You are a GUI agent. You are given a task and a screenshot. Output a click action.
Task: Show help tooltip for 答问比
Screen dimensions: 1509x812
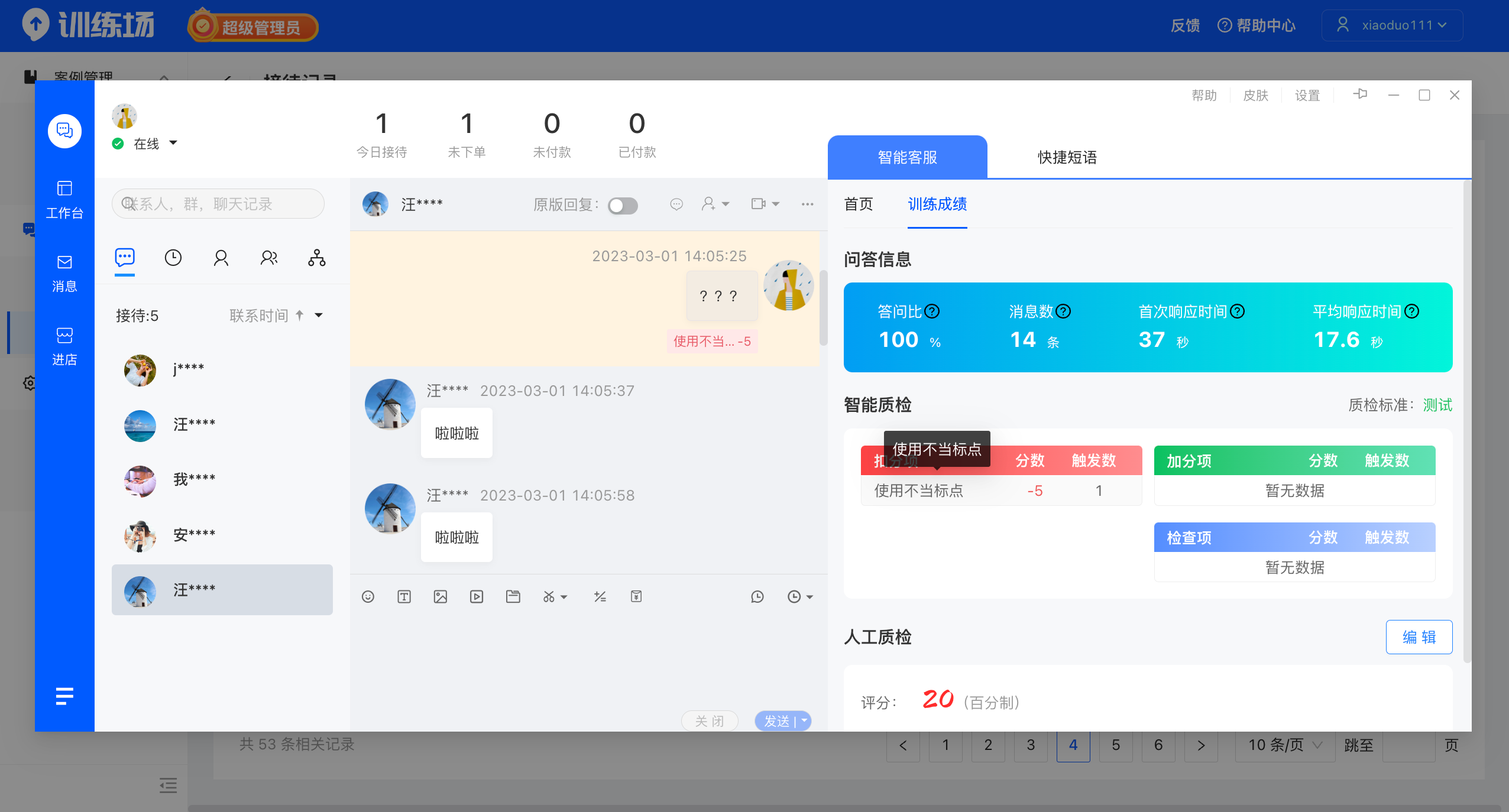tap(932, 311)
